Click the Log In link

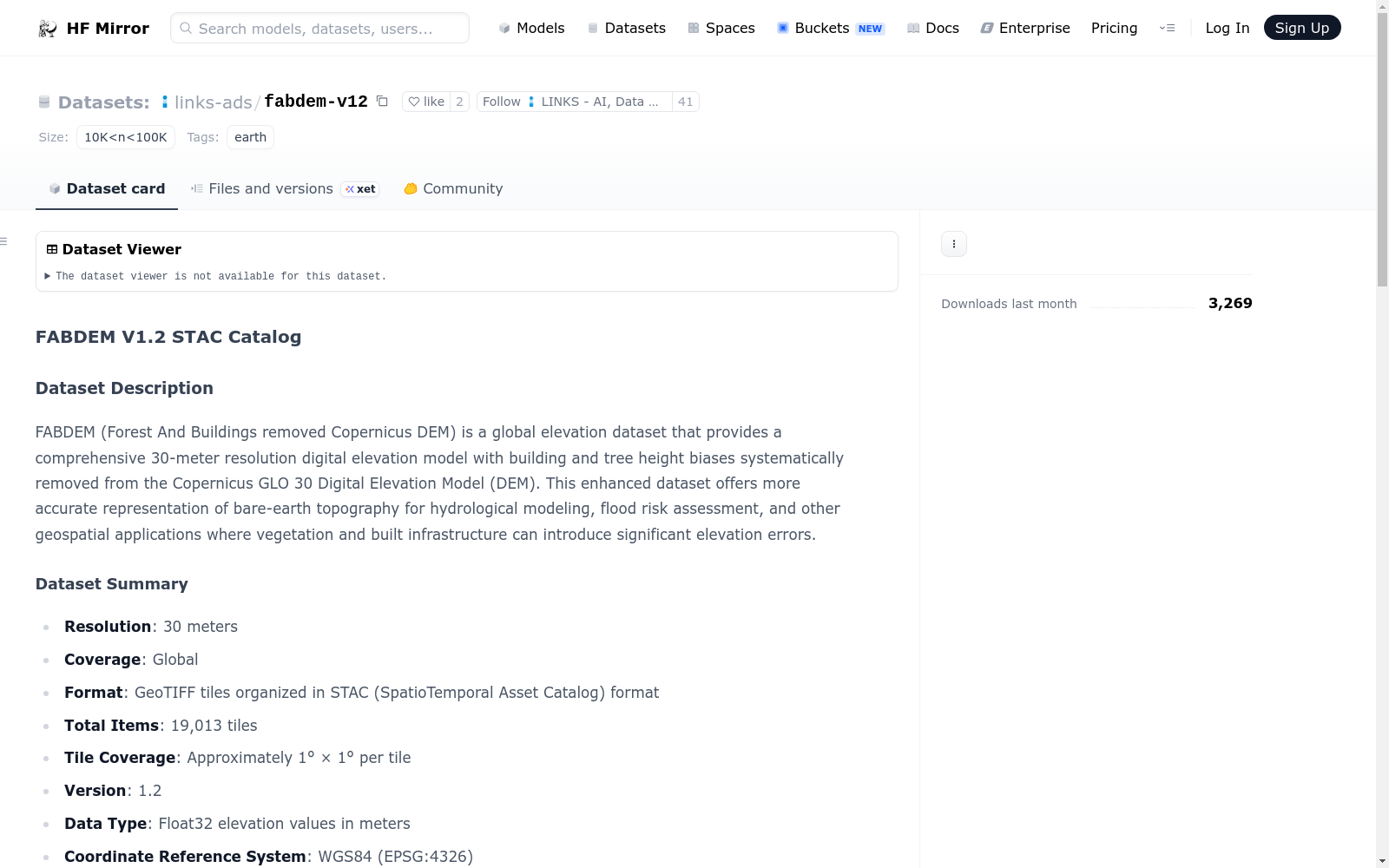pos(1228,29)
